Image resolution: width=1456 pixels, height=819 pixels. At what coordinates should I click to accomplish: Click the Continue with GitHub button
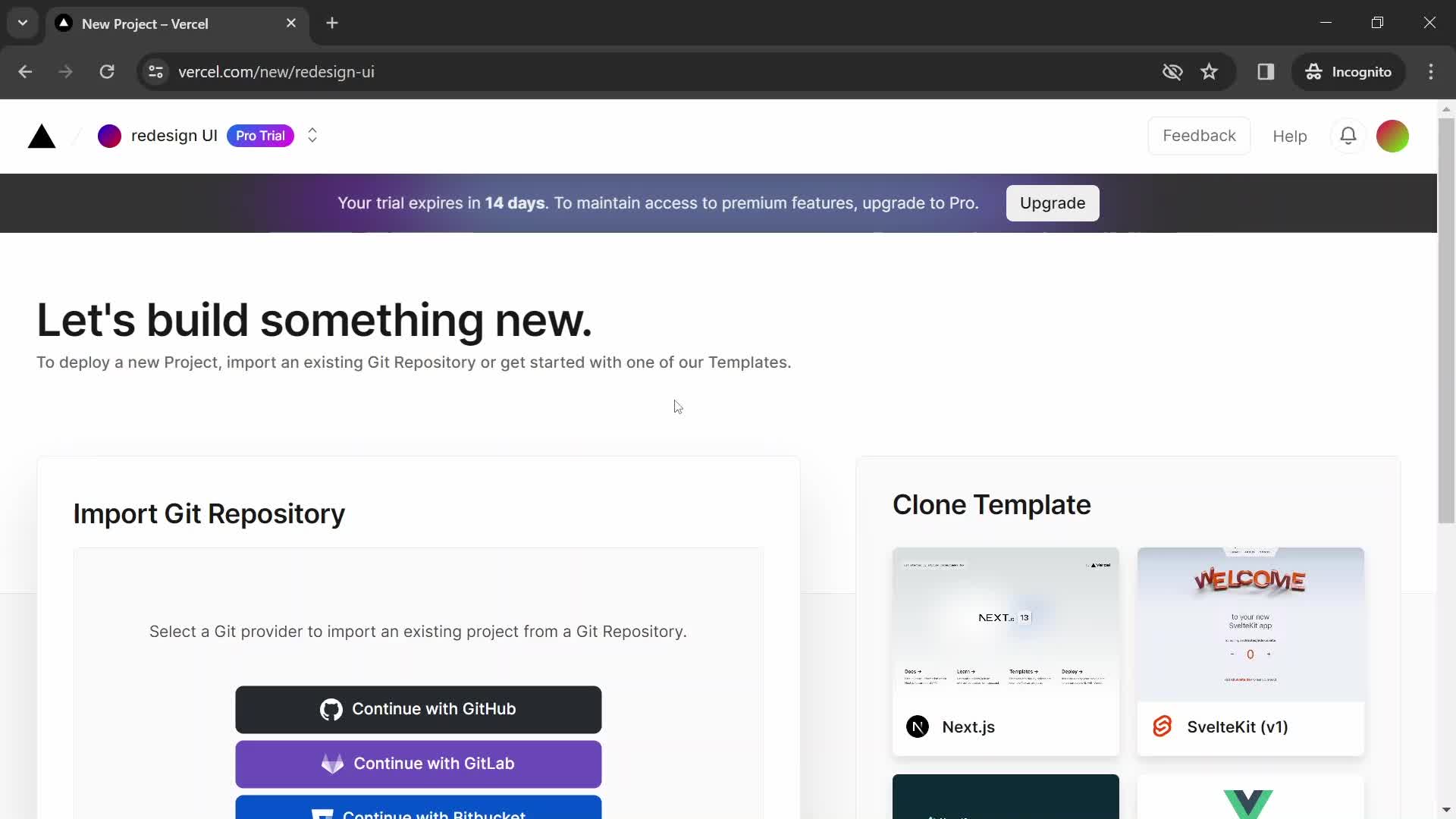pyautogui.click(x=418, y=709)
